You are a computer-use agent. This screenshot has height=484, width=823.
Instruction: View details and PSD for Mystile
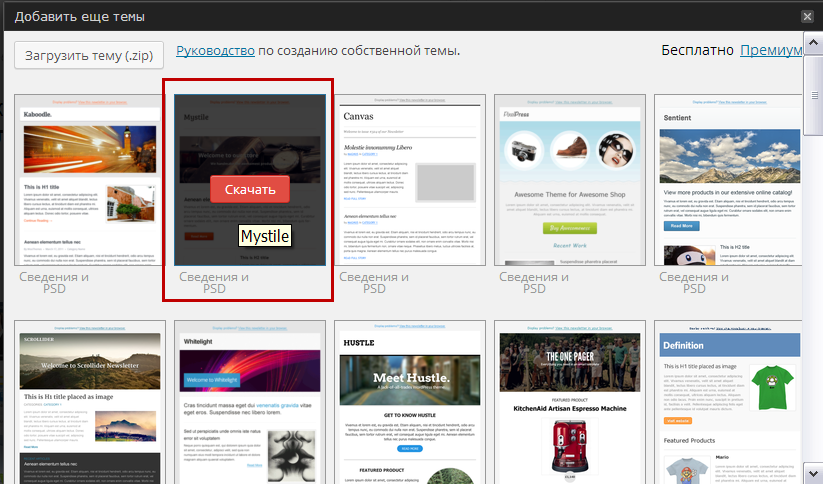tap(214, 282)
